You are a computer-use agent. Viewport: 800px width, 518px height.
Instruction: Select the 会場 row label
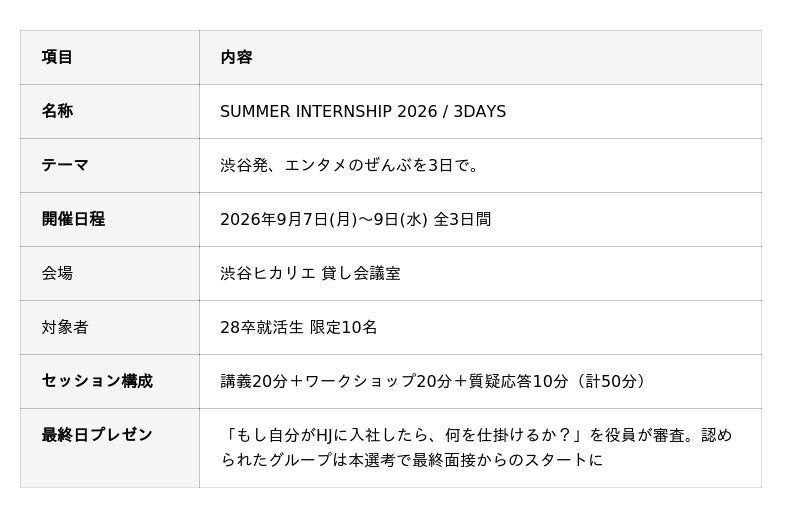pyautogui.click(x=57, y=274)
